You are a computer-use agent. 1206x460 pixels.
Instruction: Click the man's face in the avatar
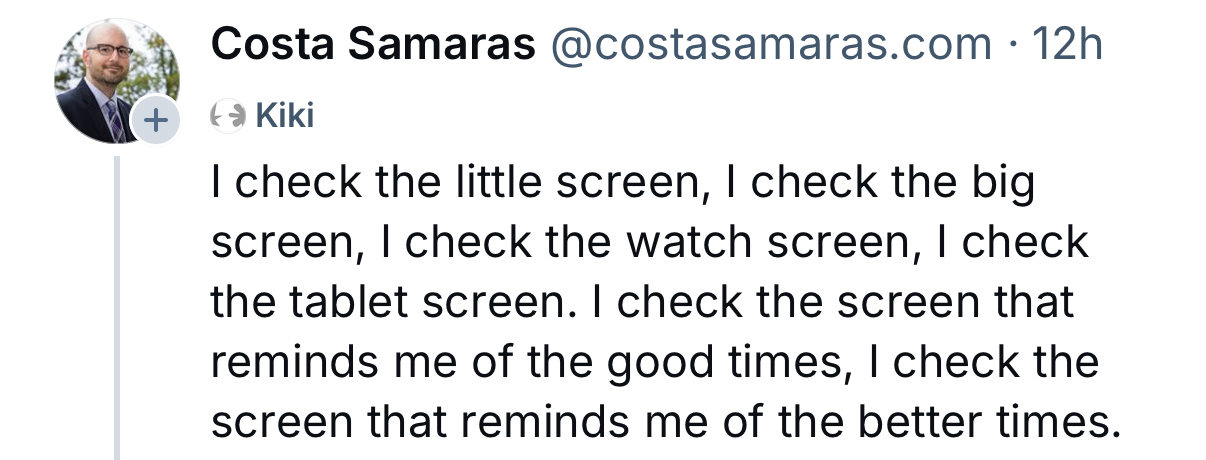tap(109, 56)
